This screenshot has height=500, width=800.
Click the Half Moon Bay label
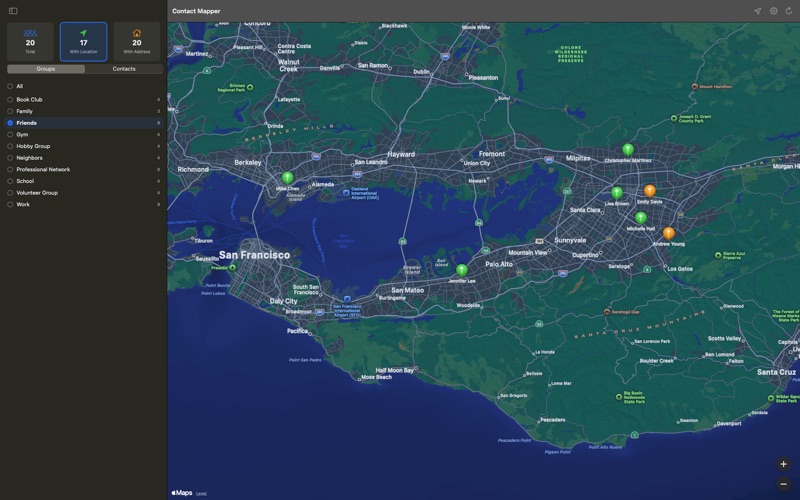394,370
